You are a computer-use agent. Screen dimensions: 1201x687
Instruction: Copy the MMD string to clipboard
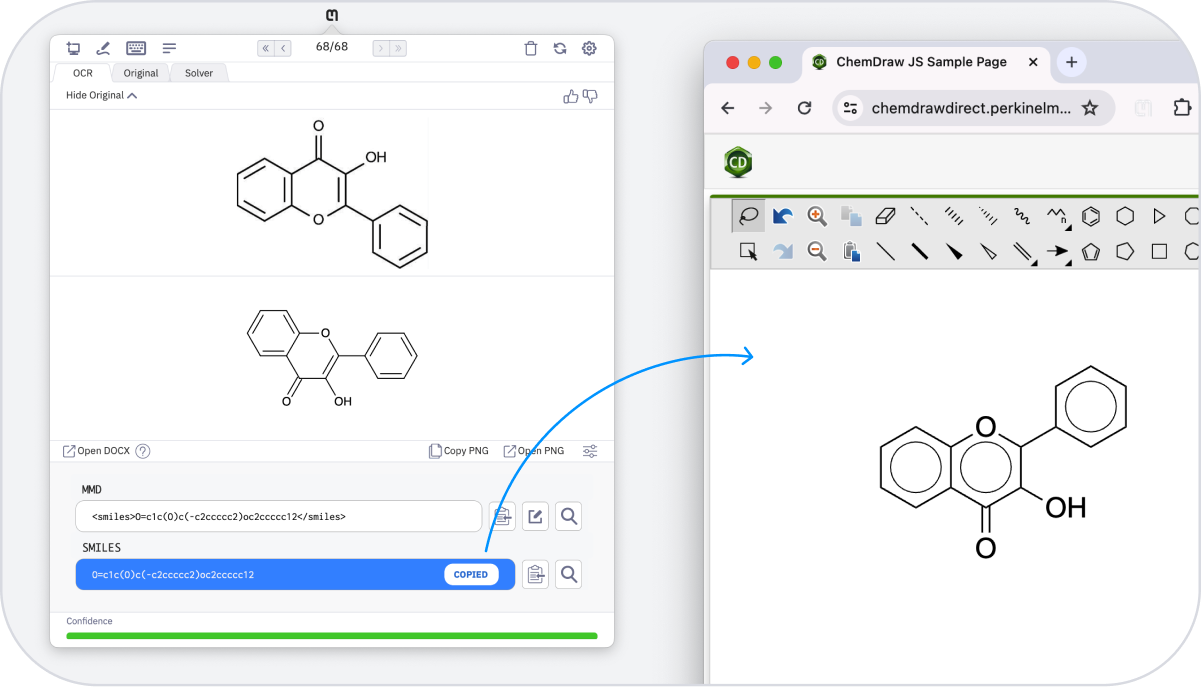(502, 516)
